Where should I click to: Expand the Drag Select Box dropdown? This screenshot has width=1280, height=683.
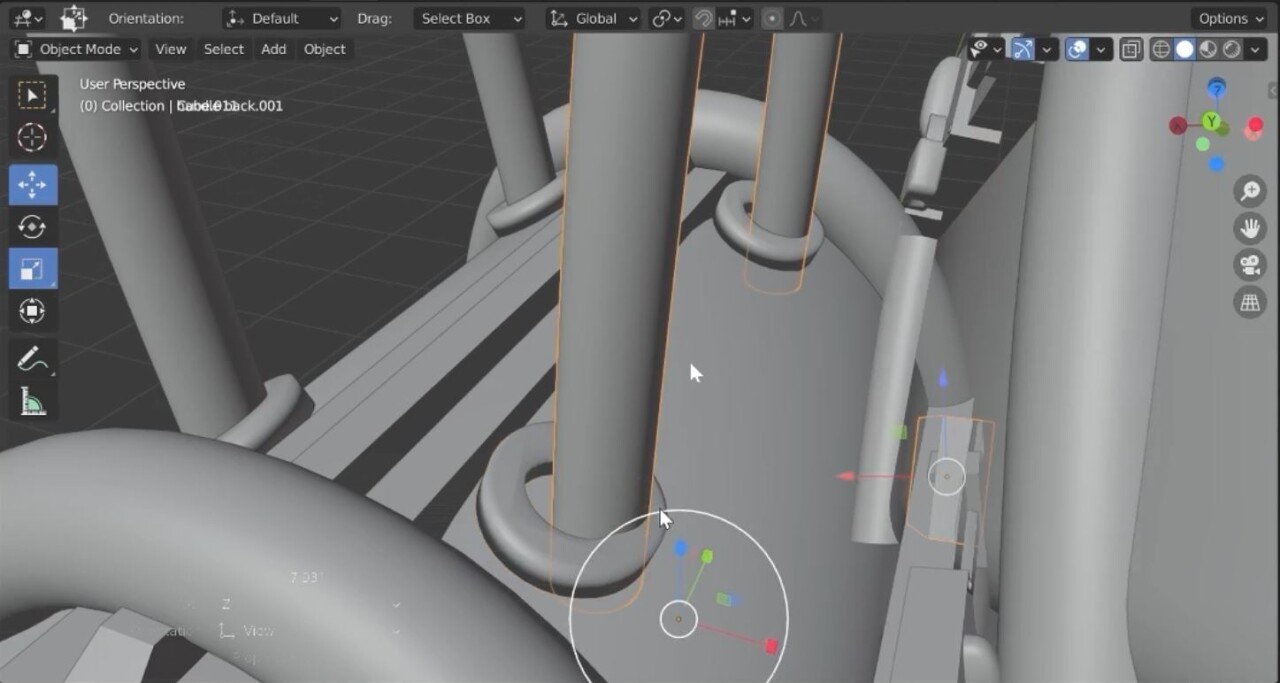tap(469, 18)
